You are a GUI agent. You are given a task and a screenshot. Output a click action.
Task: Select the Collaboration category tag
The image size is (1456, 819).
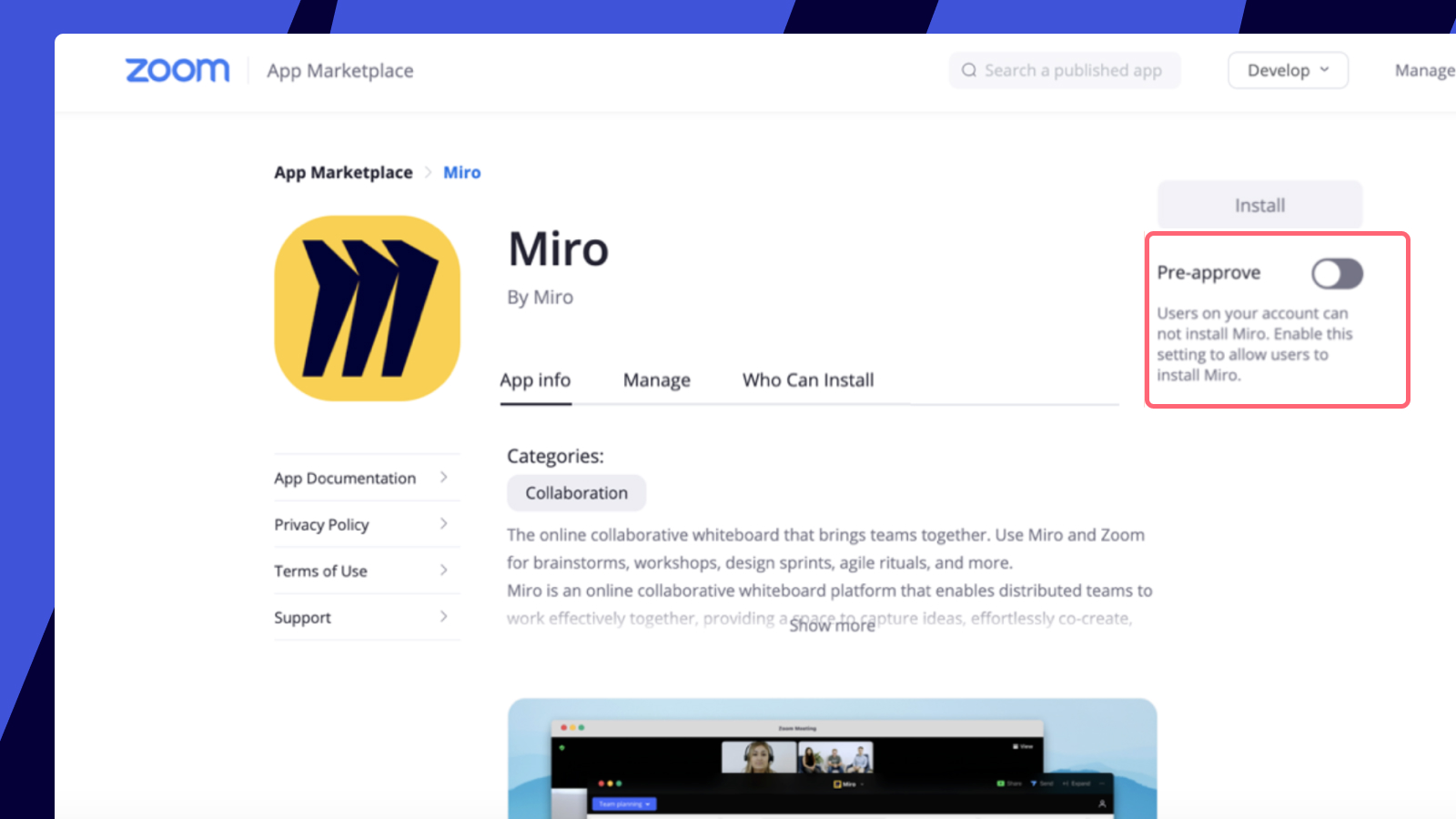576,493
